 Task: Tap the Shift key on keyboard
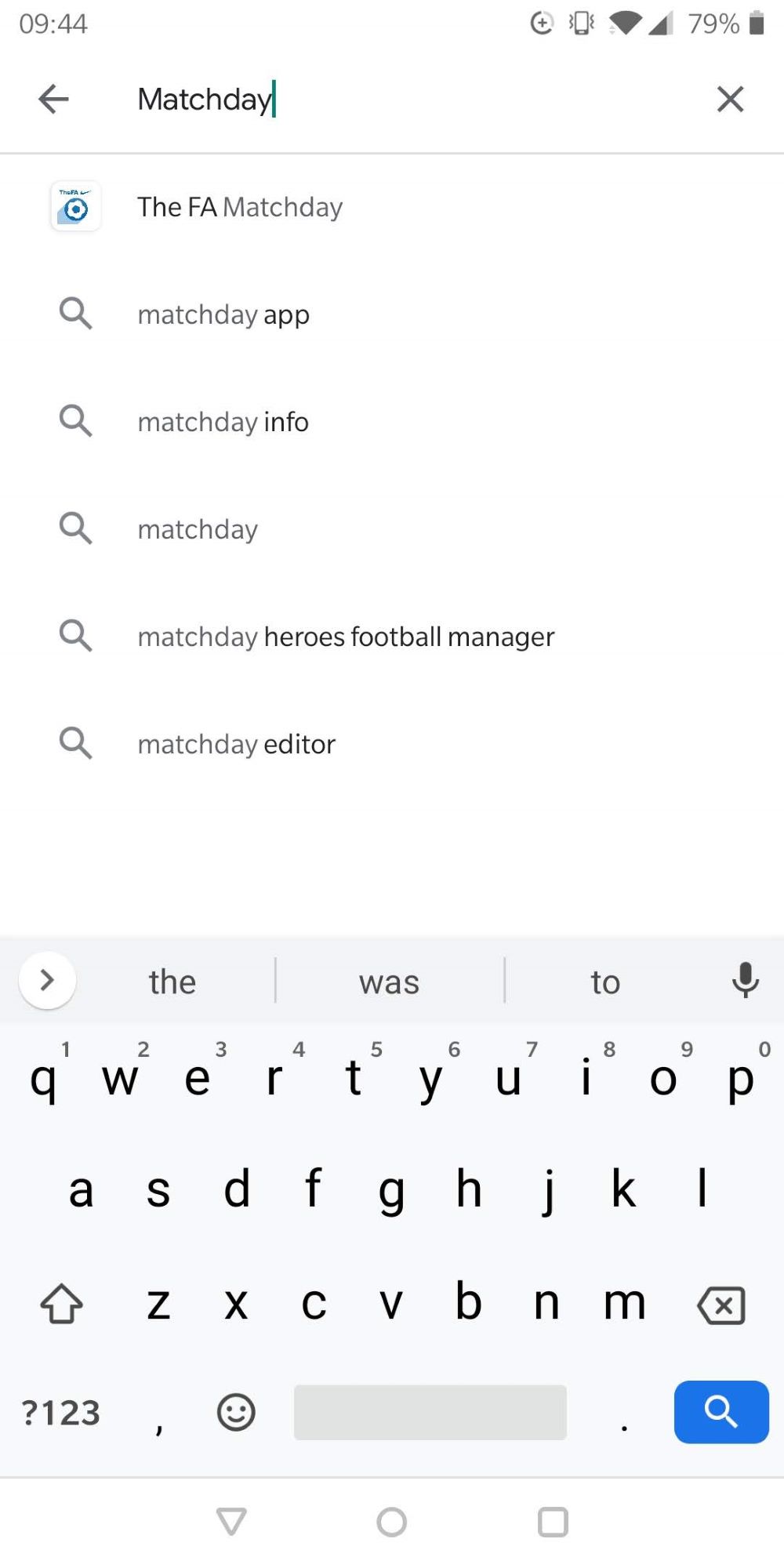click(x=62, y=1305)
